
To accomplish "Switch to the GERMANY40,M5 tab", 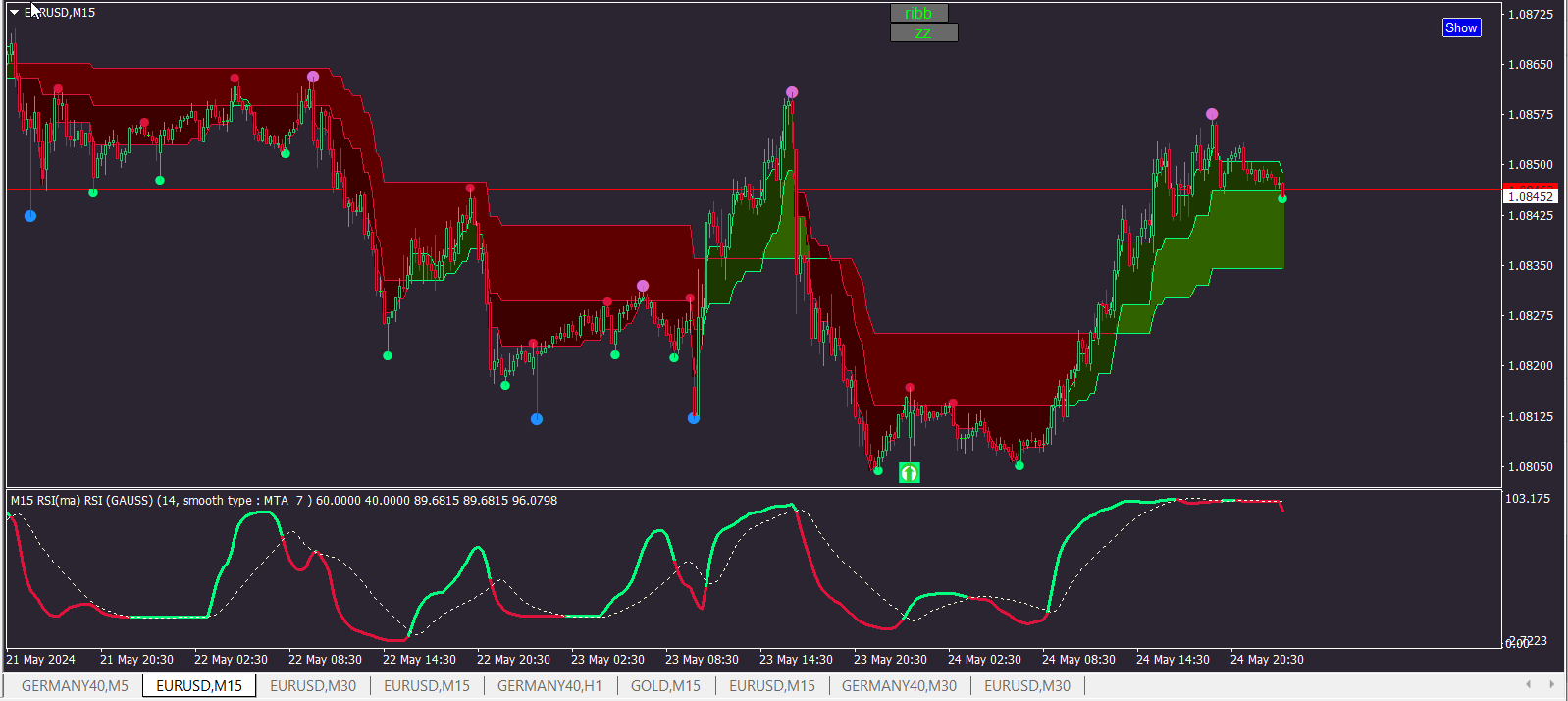I will (75, 685).
